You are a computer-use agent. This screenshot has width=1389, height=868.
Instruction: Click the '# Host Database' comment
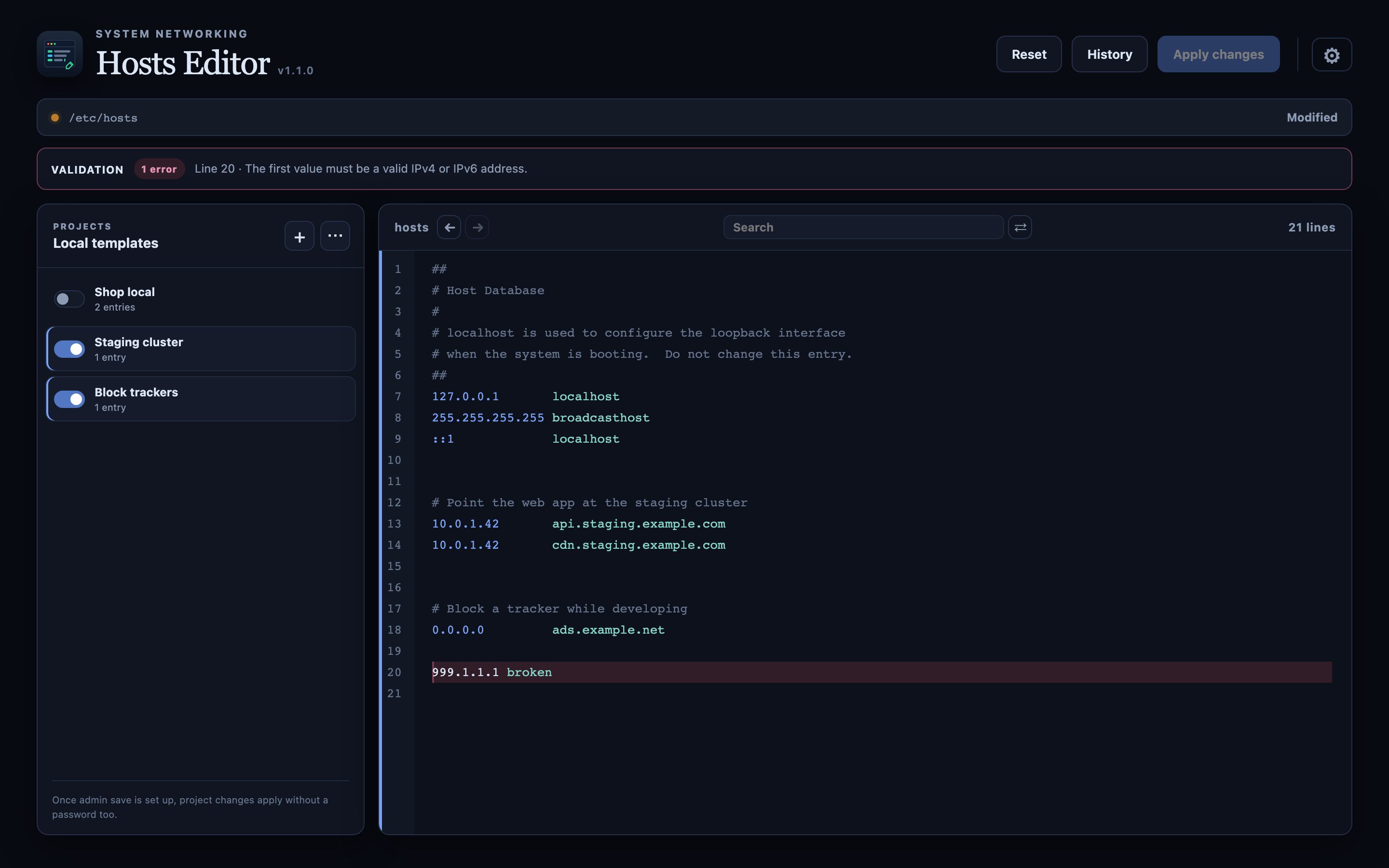tap(488, 290)
